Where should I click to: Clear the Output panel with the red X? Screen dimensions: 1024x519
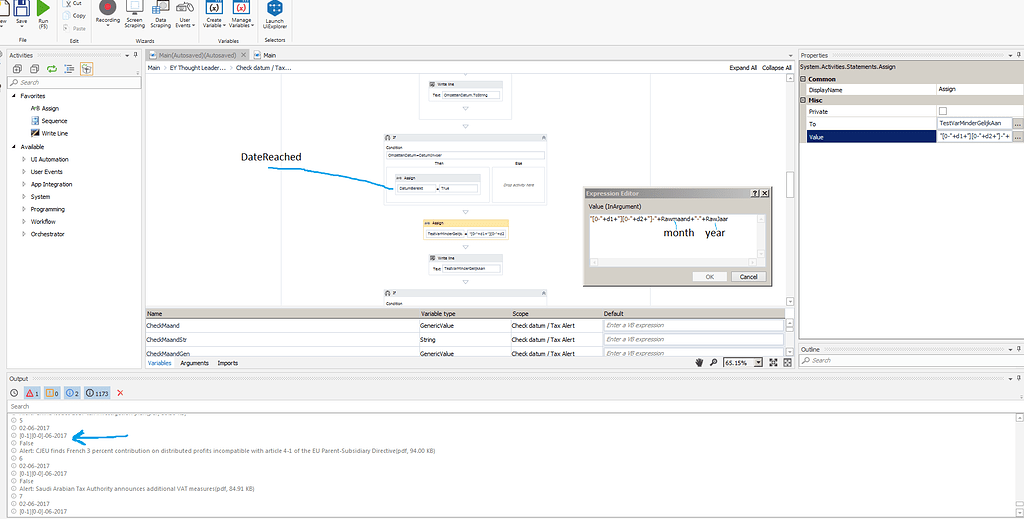(x=120, y=393)
